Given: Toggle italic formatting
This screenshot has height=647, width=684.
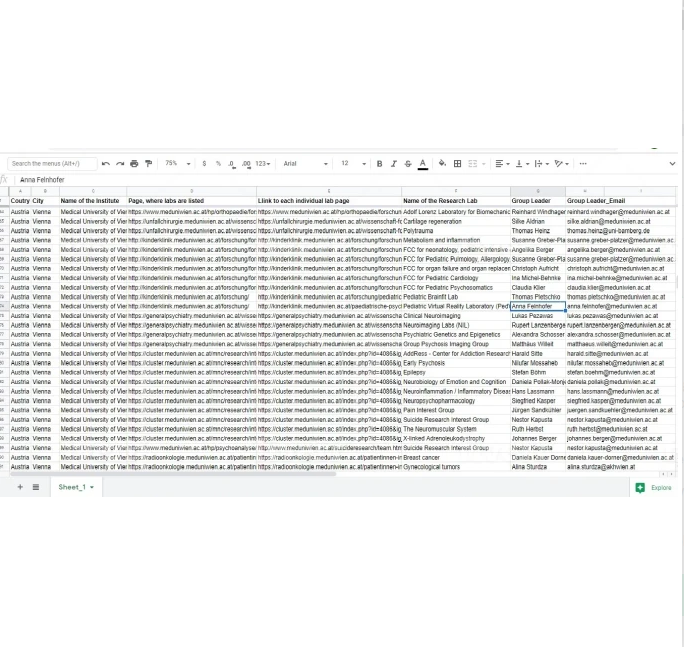Looking at the screenshot, I should [x=393, y=164].
